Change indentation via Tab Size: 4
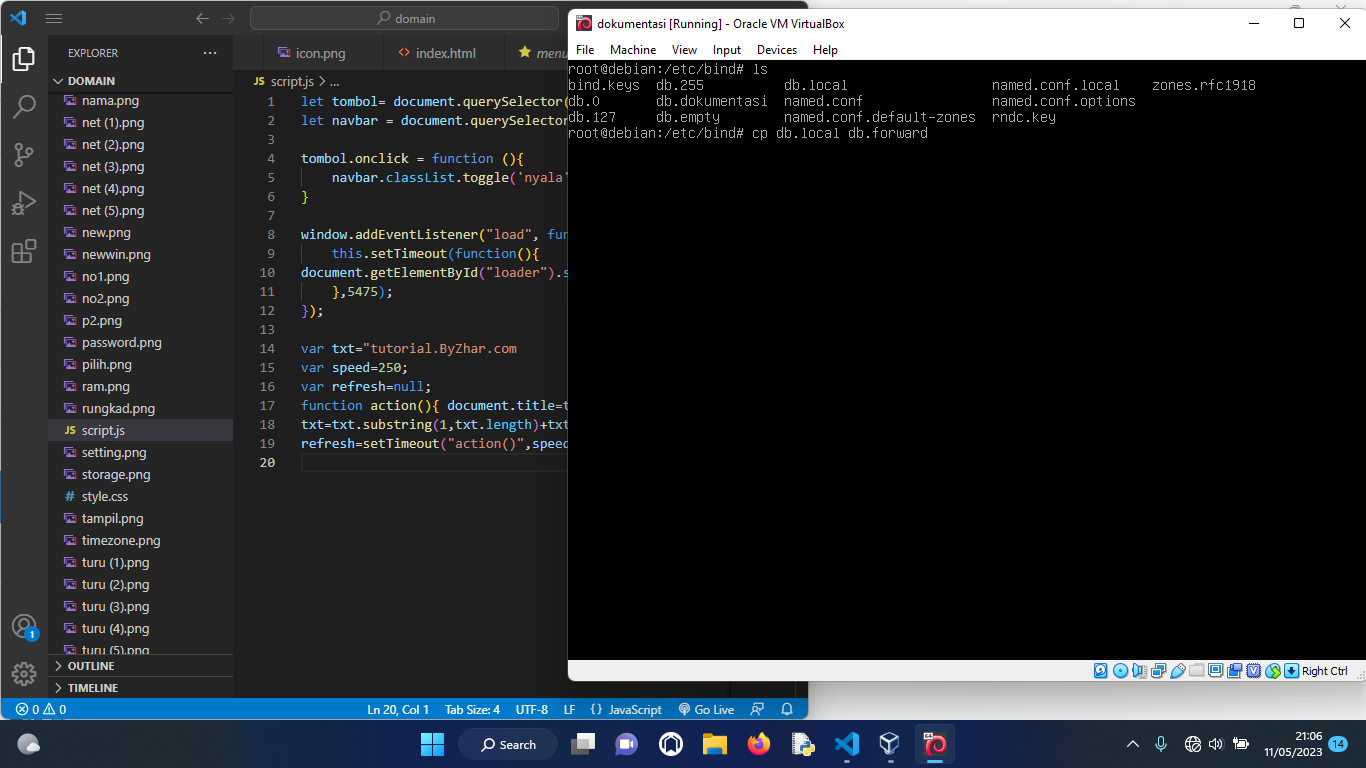This screenshot has height=768, width=1366. tap(472, 709)
